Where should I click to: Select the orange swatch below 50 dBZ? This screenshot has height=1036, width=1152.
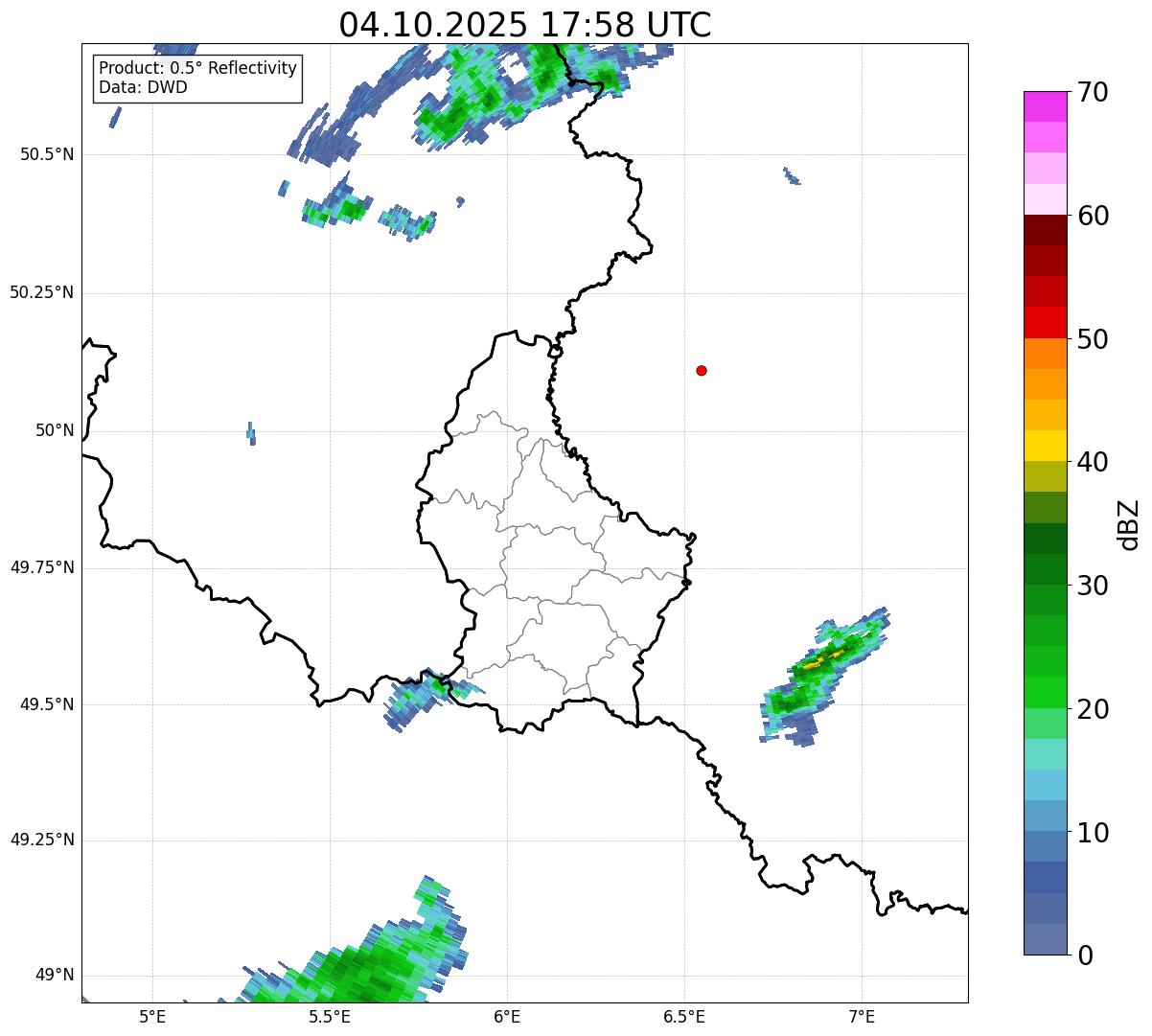tap(1045, 354)
